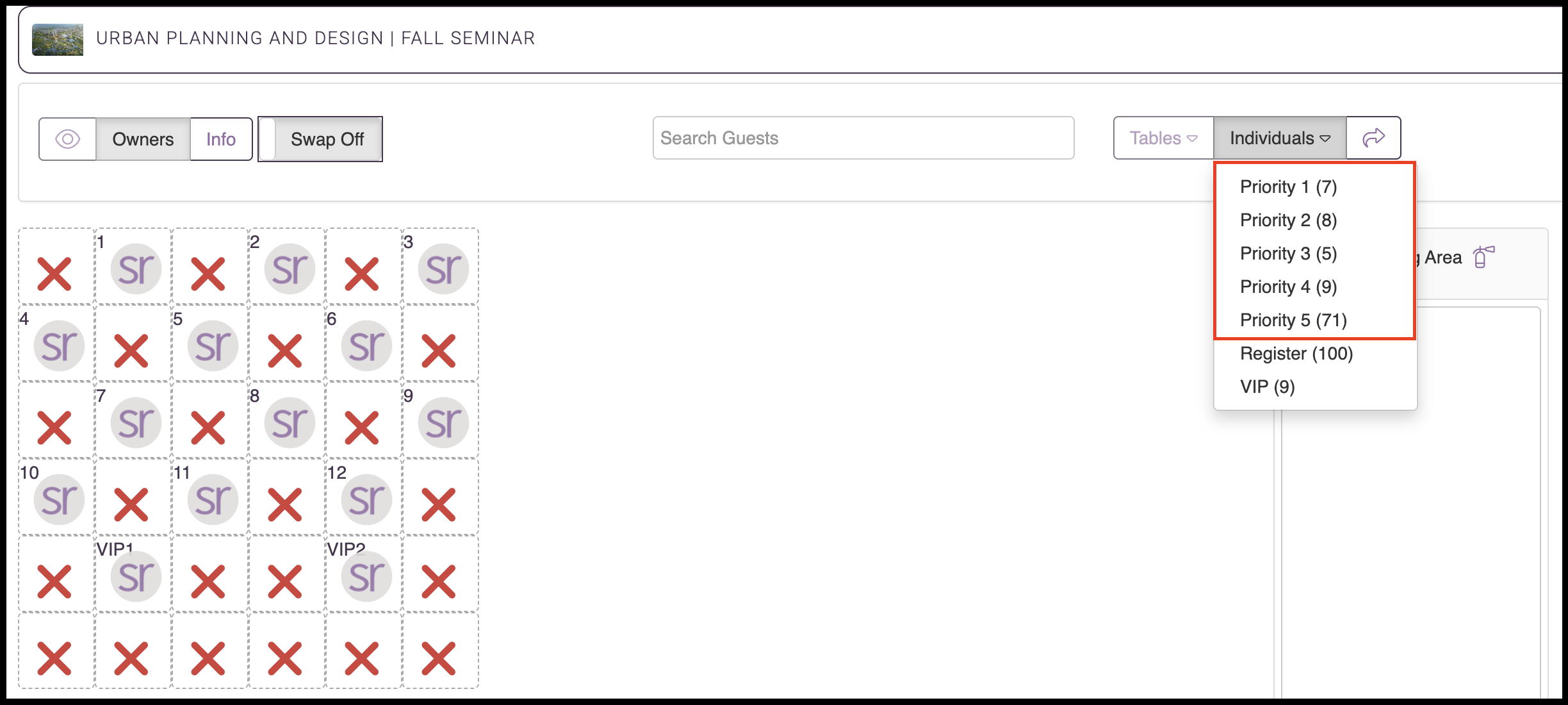Click the red X between tables 2 and 3
Screen dimensions: 1568x705
click(362, 274)
